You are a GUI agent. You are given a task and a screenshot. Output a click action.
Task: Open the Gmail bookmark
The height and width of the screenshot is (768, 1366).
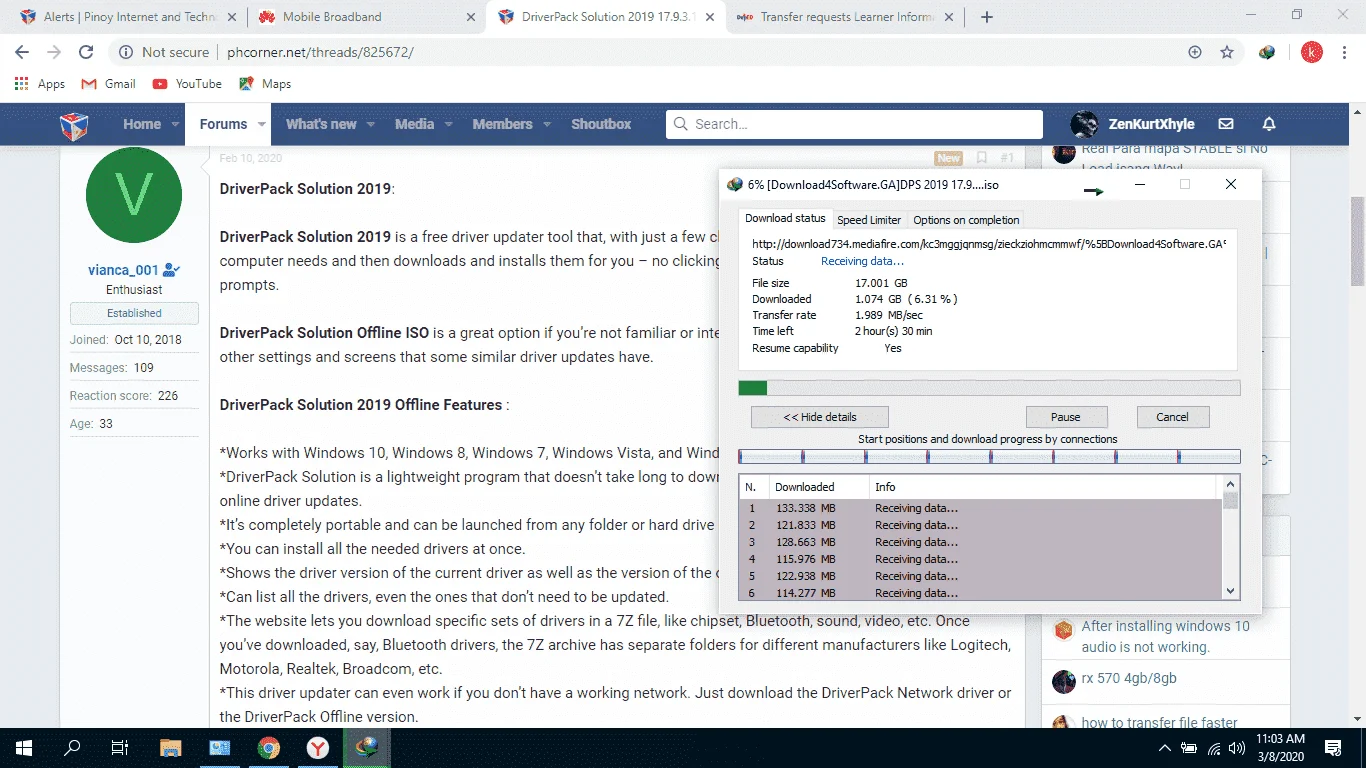tap(108, 84)
